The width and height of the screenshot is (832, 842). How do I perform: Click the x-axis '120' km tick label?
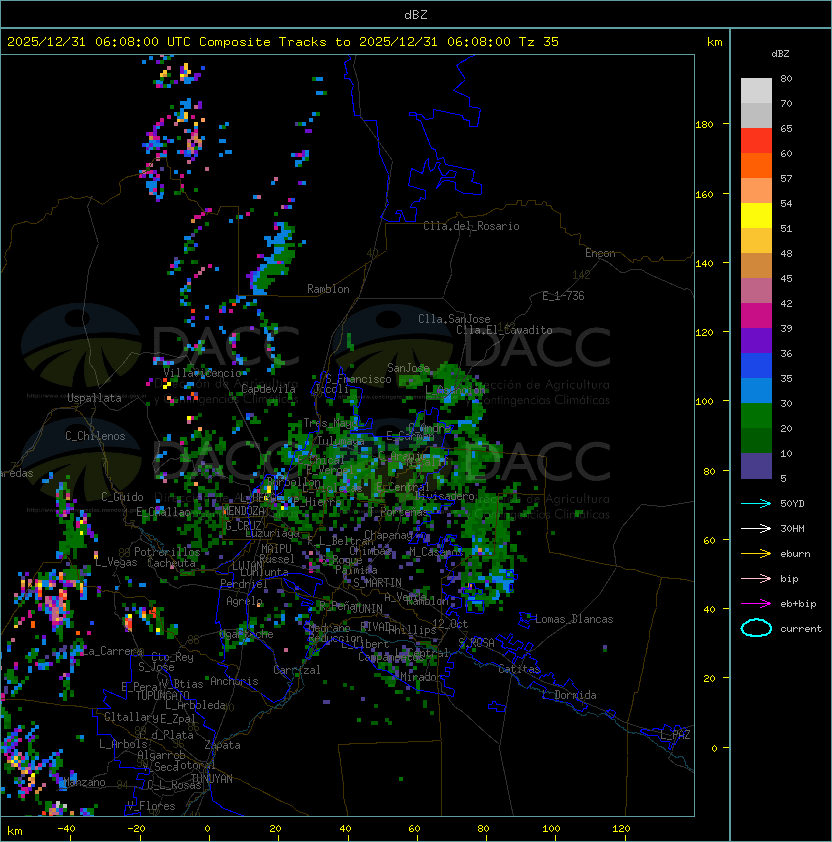tap(621, 829)
